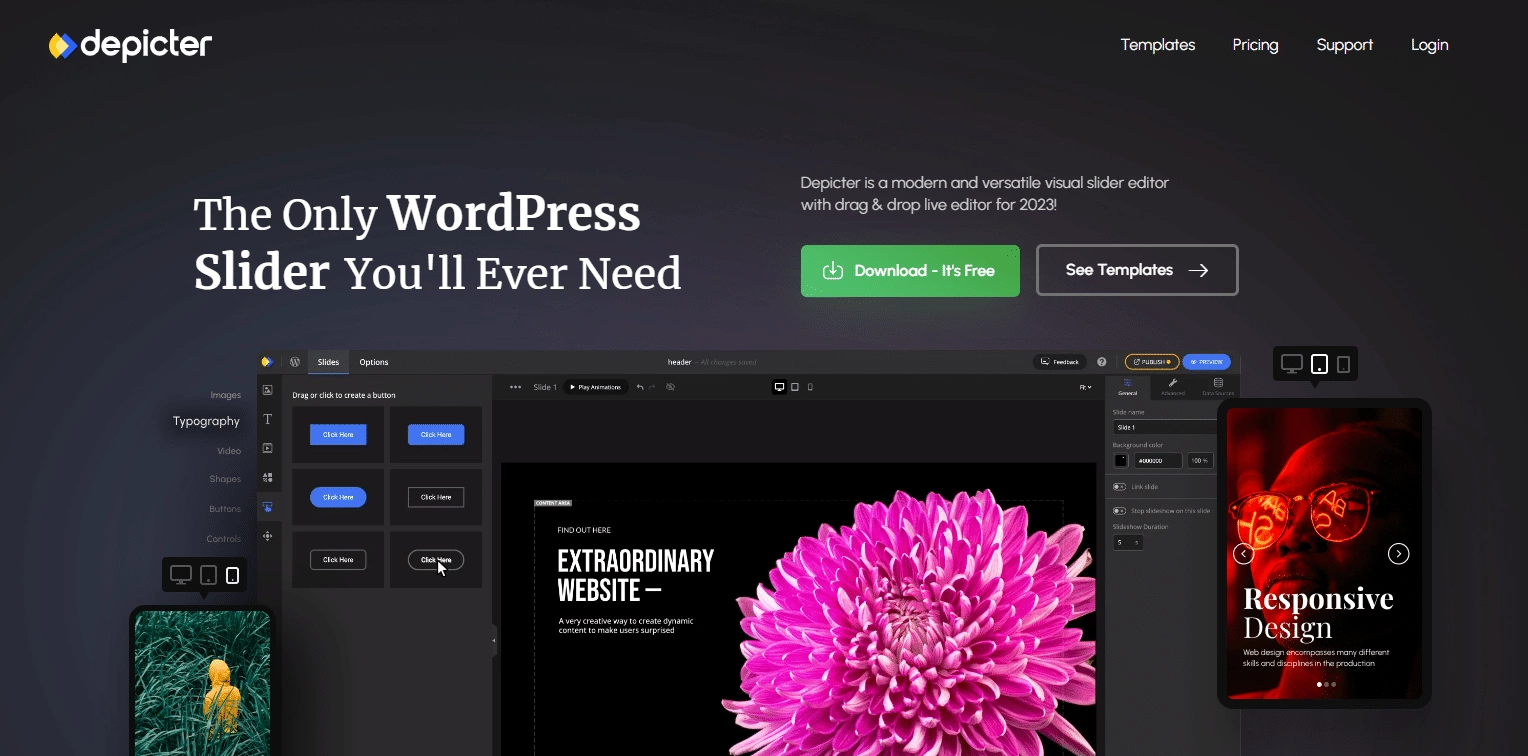Click the See Templates button

tap(1137, 270)
